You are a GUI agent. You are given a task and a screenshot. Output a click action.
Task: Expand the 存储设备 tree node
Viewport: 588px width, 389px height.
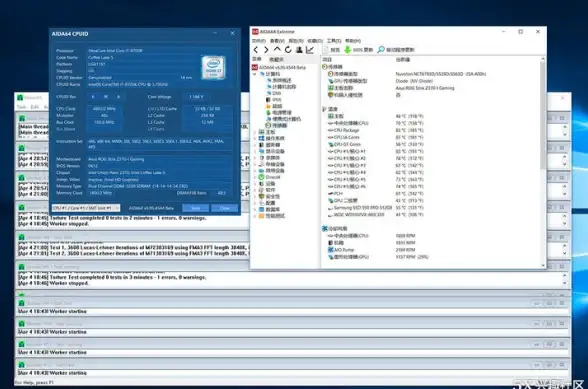pyautogui.click(x=255, y=164)
